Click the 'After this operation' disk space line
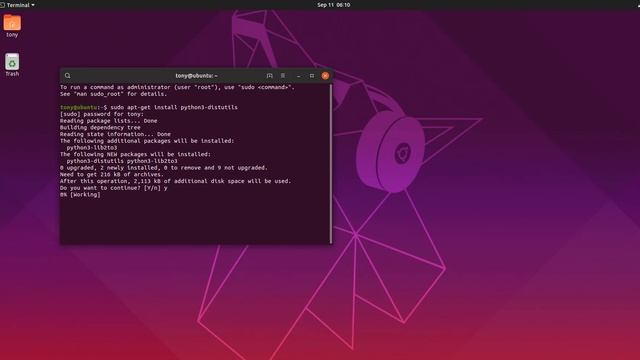 point(176,181)
